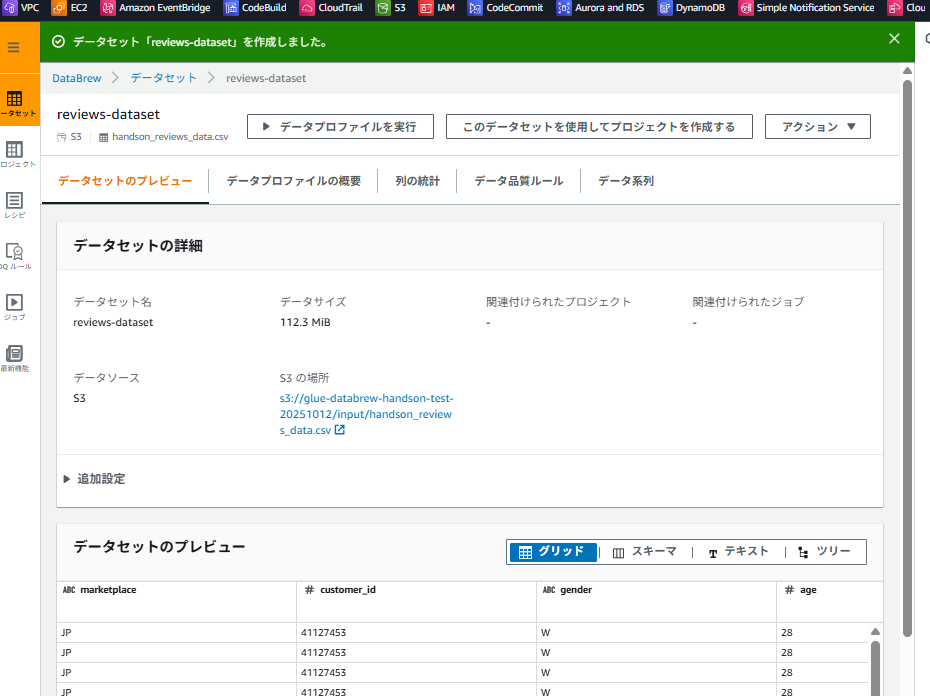930x696 pixels.
Task: Dismiss the green success notification
Action: point(894,39)
